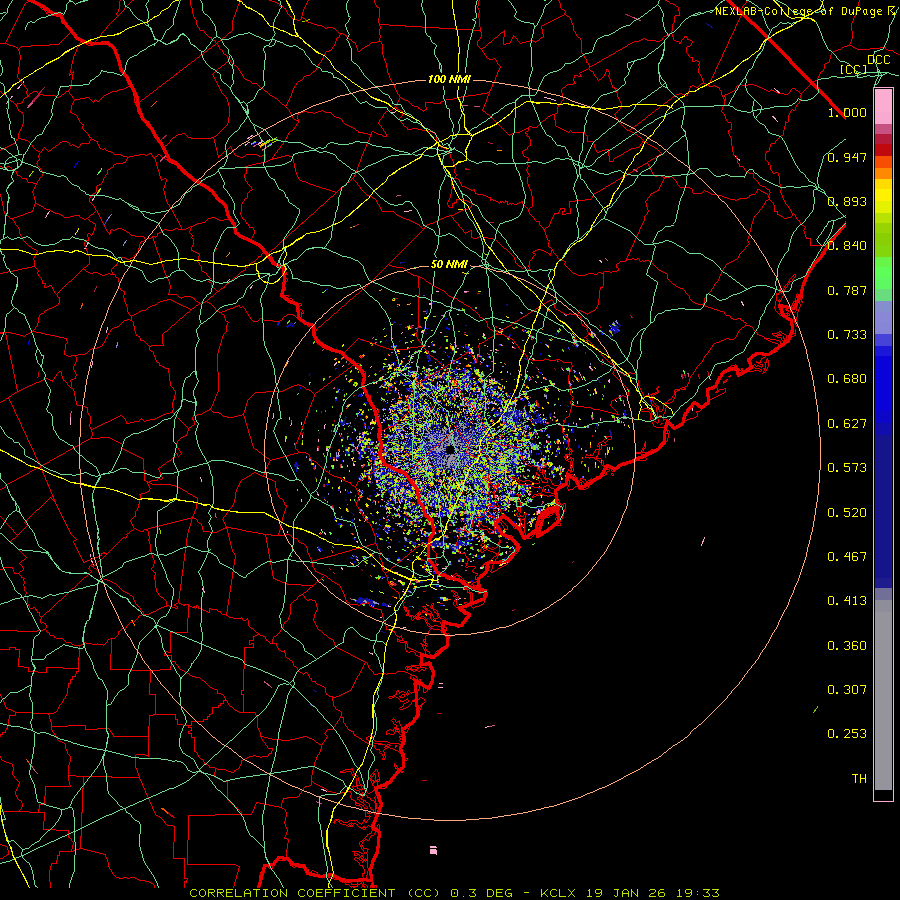Click the 1.000 scale value

pos(847,112)
